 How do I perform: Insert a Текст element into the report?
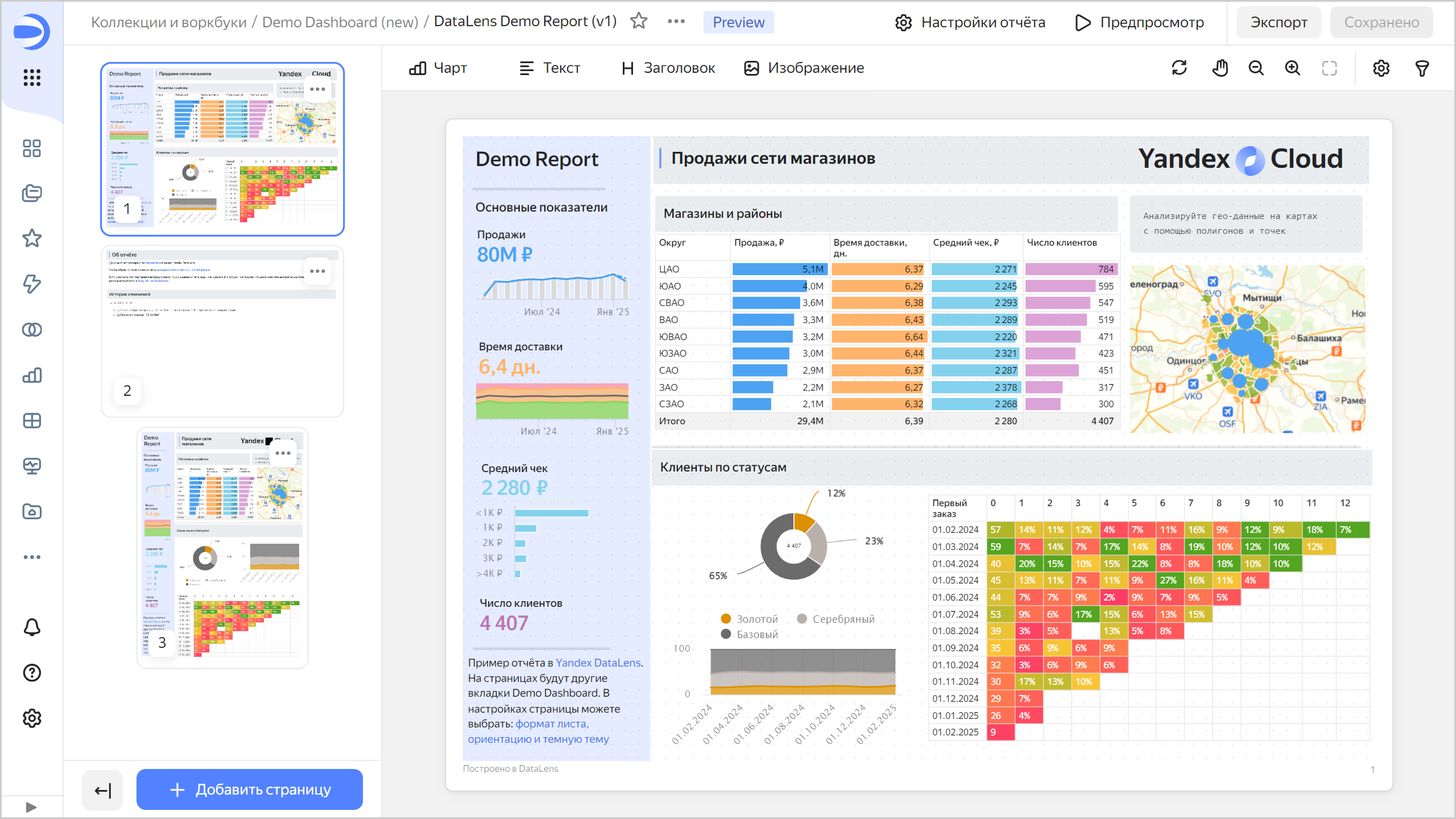(549, 68)
